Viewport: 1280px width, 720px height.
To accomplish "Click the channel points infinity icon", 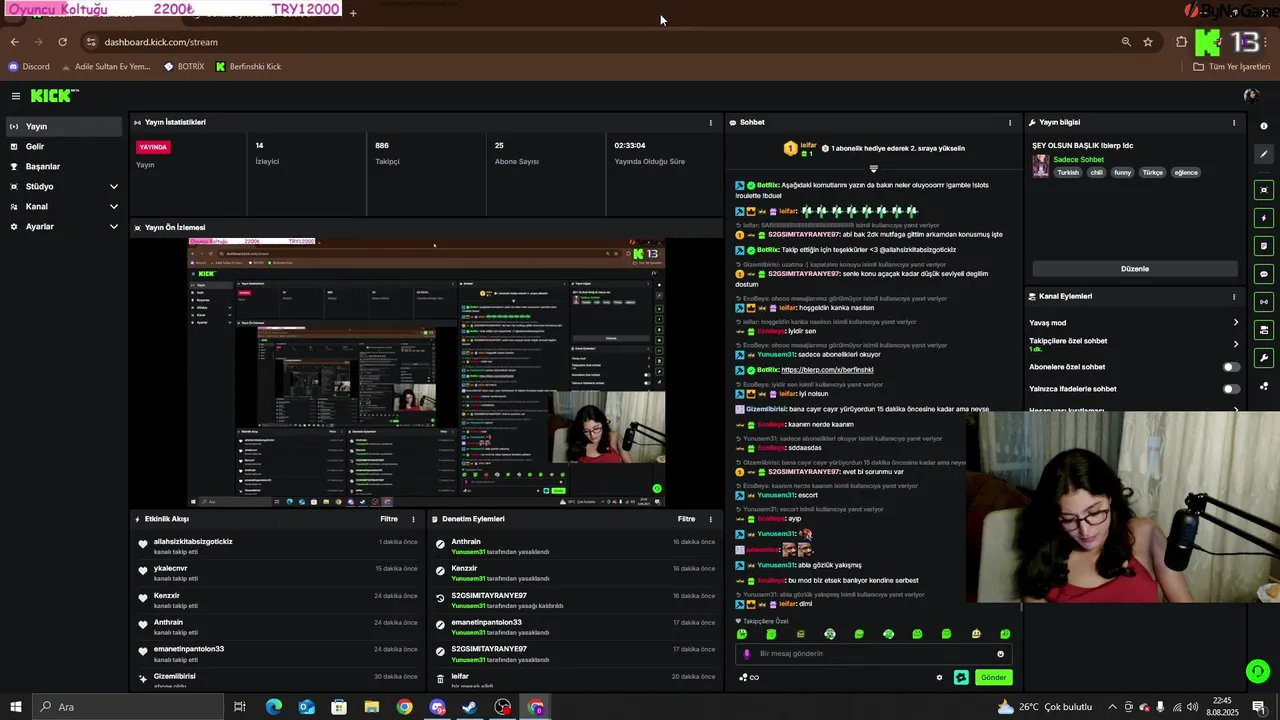I will pyautogui.click(x=748, y=678).
